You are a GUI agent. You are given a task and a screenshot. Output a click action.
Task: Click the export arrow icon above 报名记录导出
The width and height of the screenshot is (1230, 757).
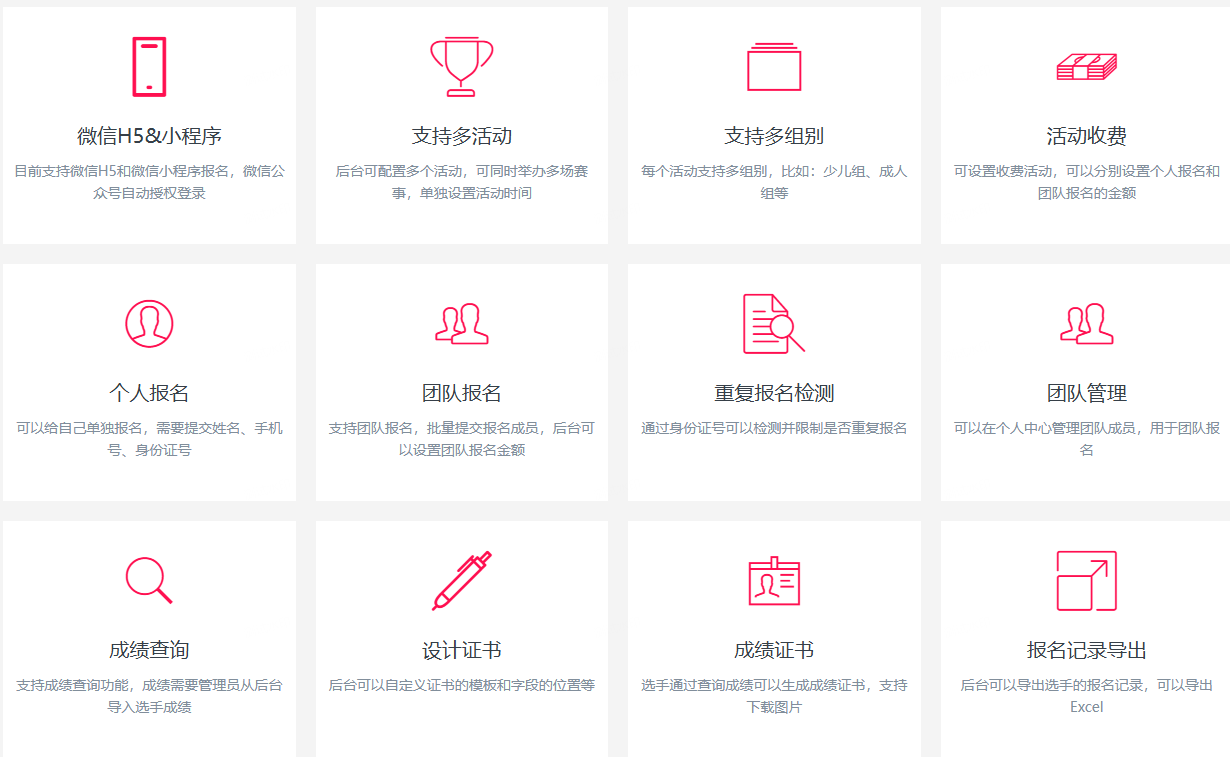coord(1086,580)
